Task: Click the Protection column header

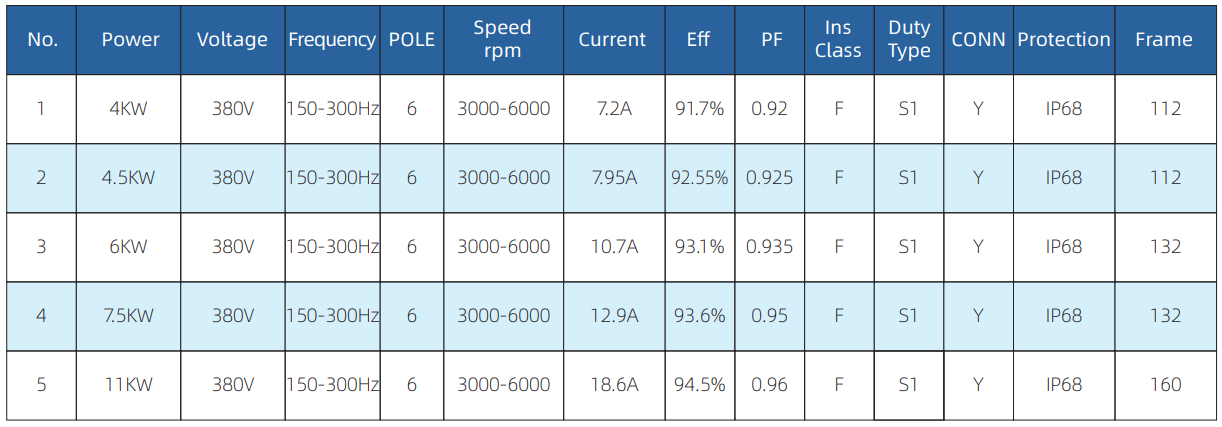Action: point(1063,40)
